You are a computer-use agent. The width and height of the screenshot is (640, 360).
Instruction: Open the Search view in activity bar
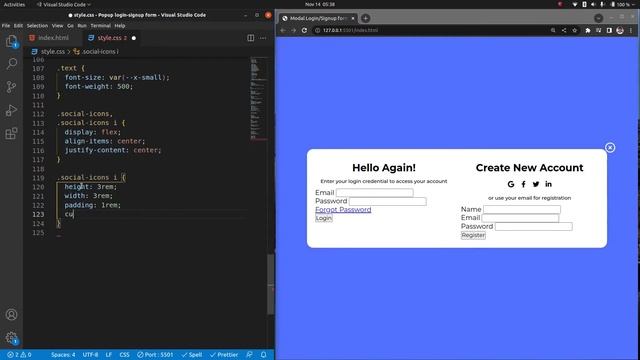coord(11,64)
